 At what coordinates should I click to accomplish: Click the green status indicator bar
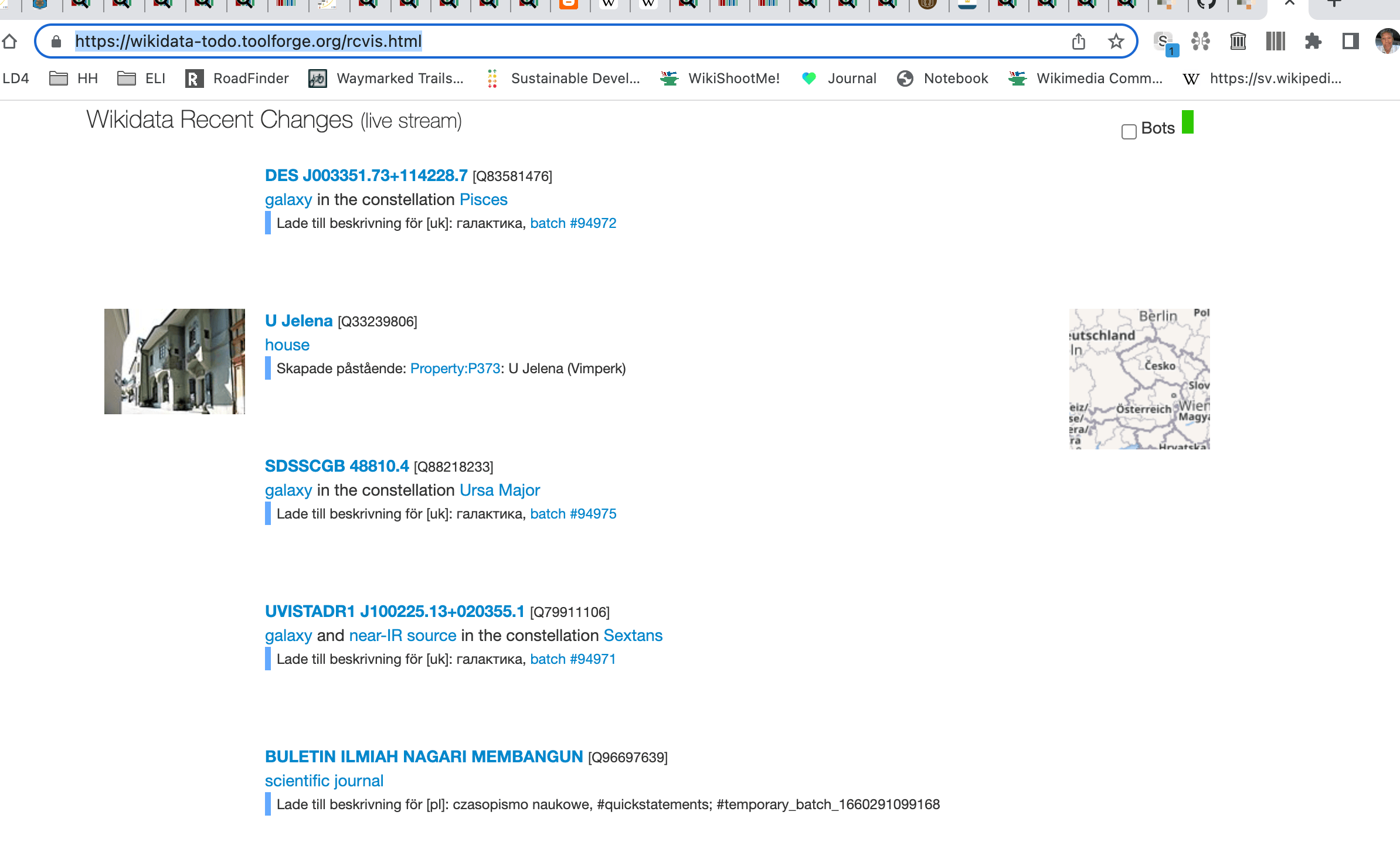[x=1187, y=122]
